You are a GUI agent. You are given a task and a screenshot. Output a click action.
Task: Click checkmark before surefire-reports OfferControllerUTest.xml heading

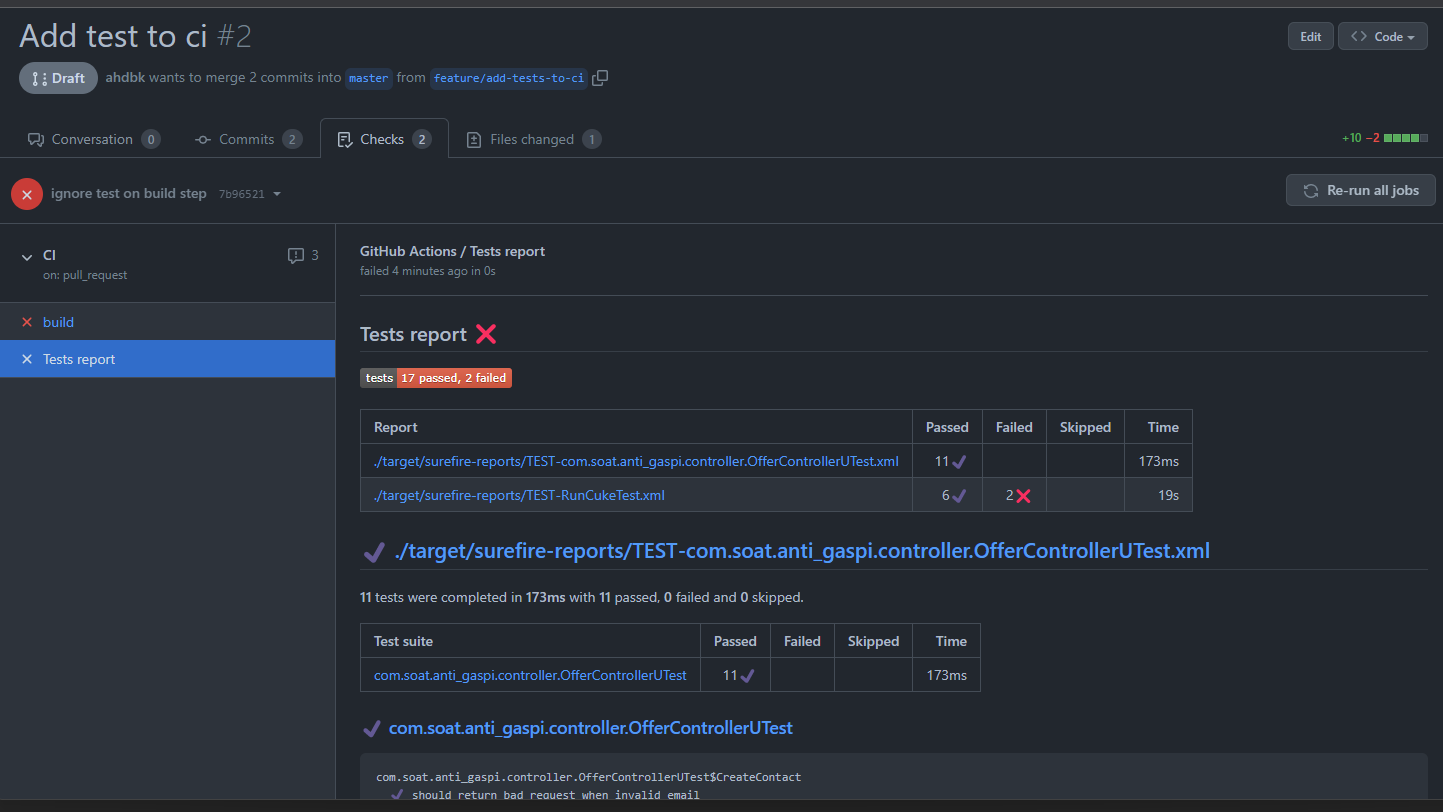(374, 551)
